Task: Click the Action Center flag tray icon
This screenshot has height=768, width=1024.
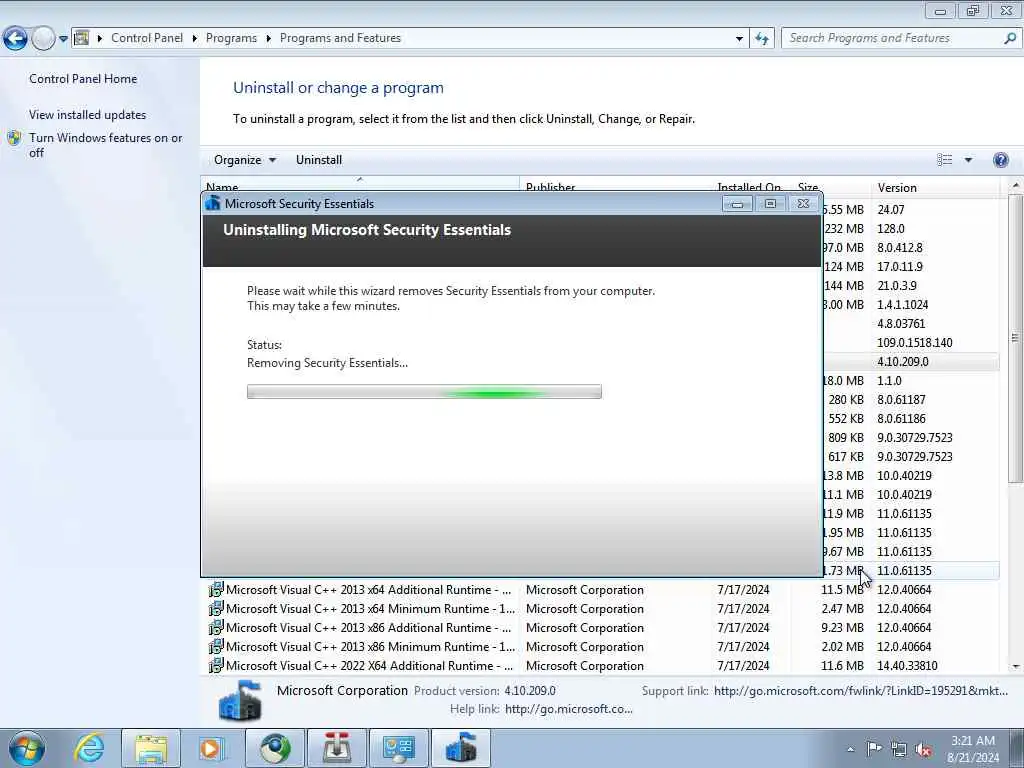Action: click(874, 749)
